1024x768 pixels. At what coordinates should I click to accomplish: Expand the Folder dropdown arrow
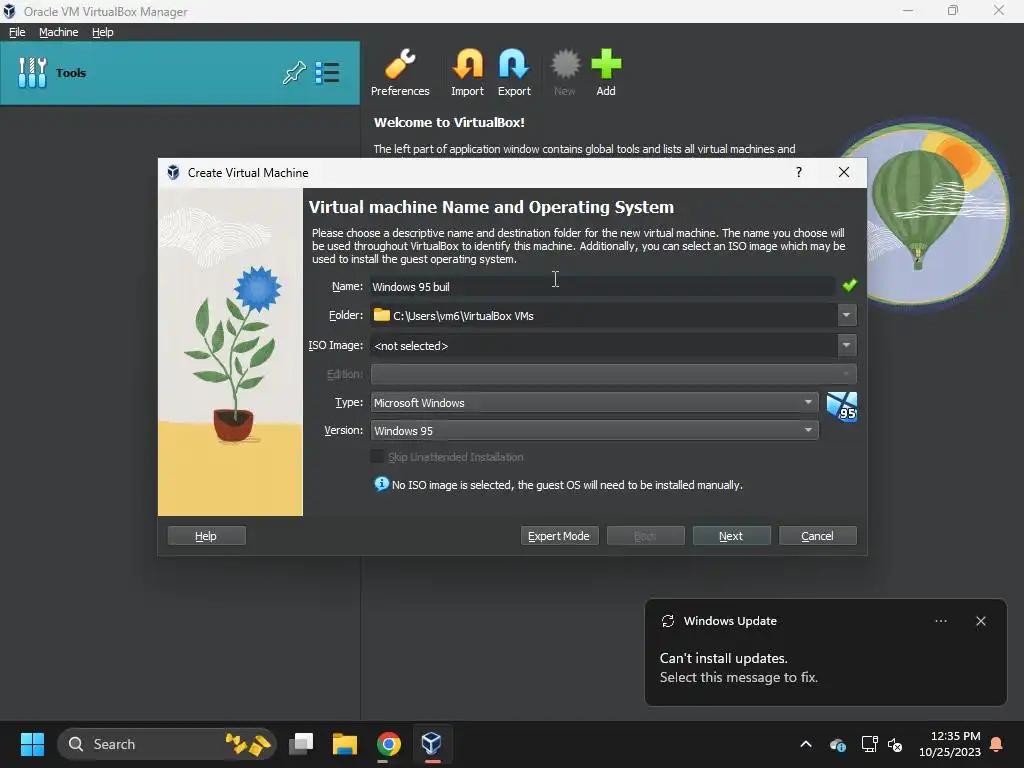pos(846,315)
